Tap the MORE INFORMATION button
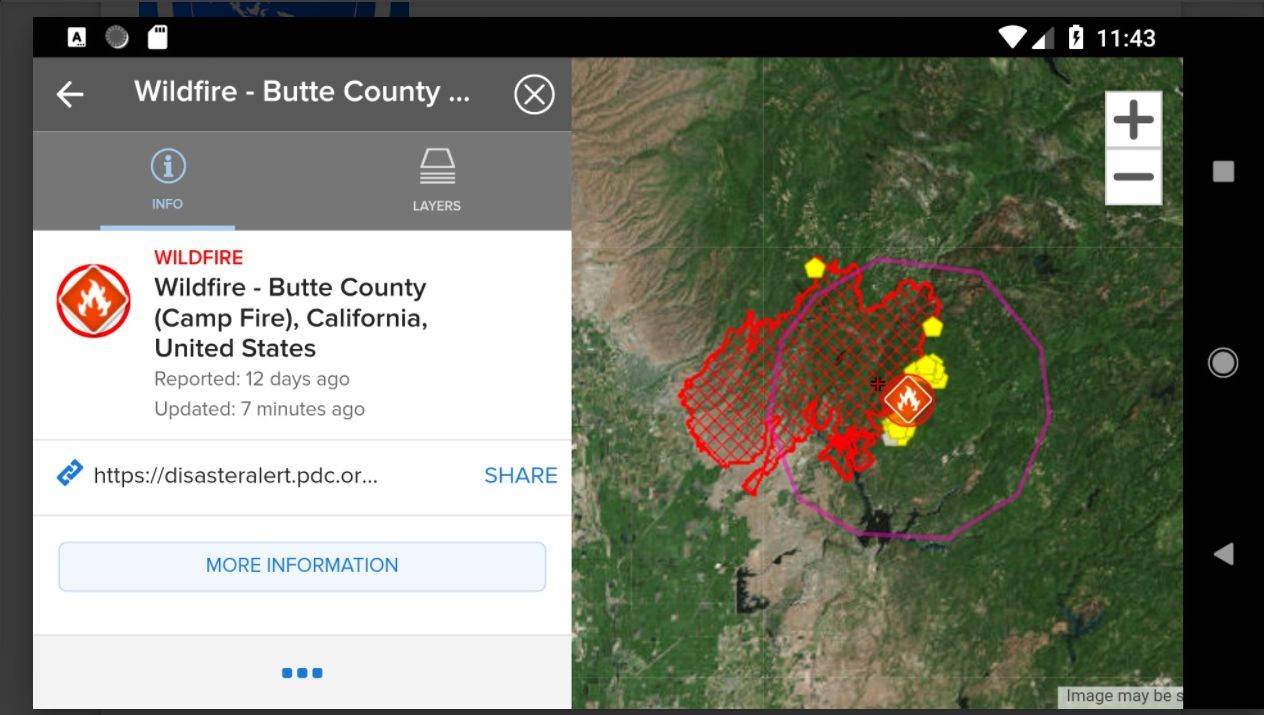 [302, 566]
